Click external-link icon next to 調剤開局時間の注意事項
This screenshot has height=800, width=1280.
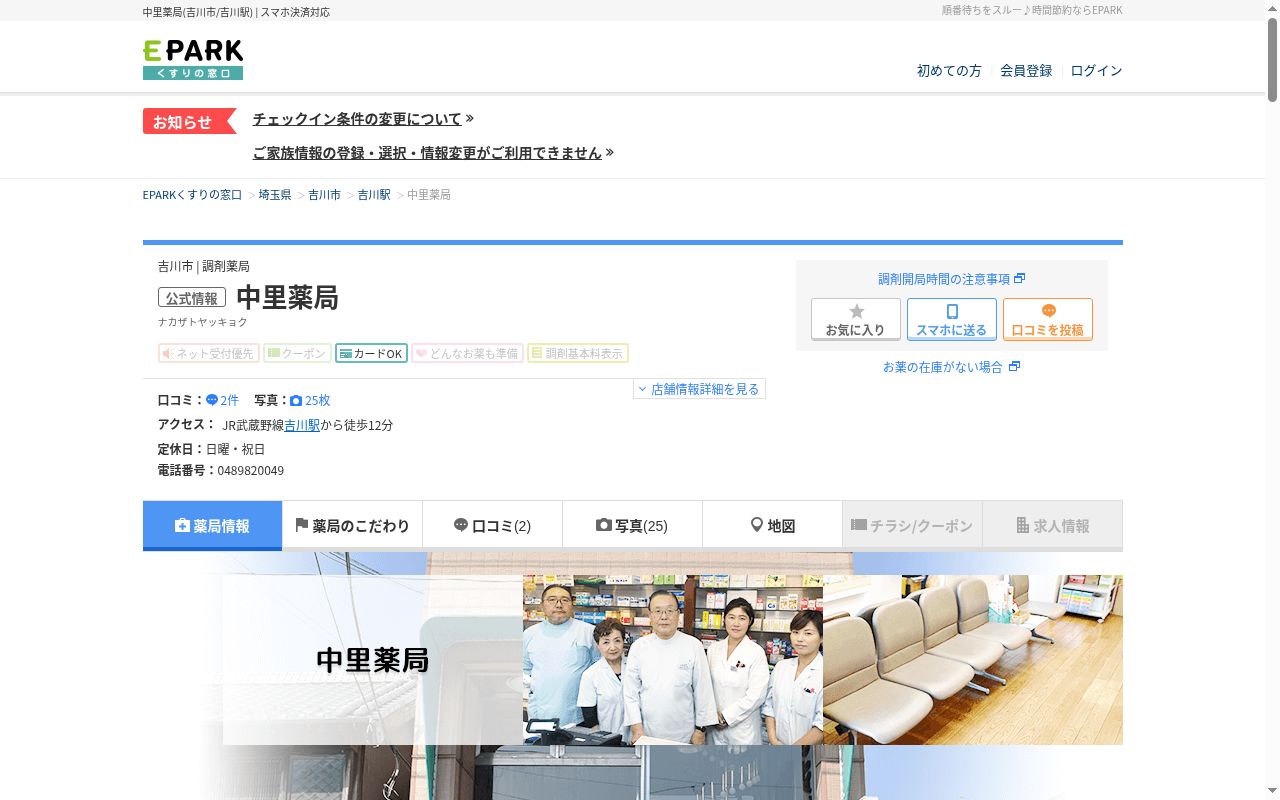1020,279
